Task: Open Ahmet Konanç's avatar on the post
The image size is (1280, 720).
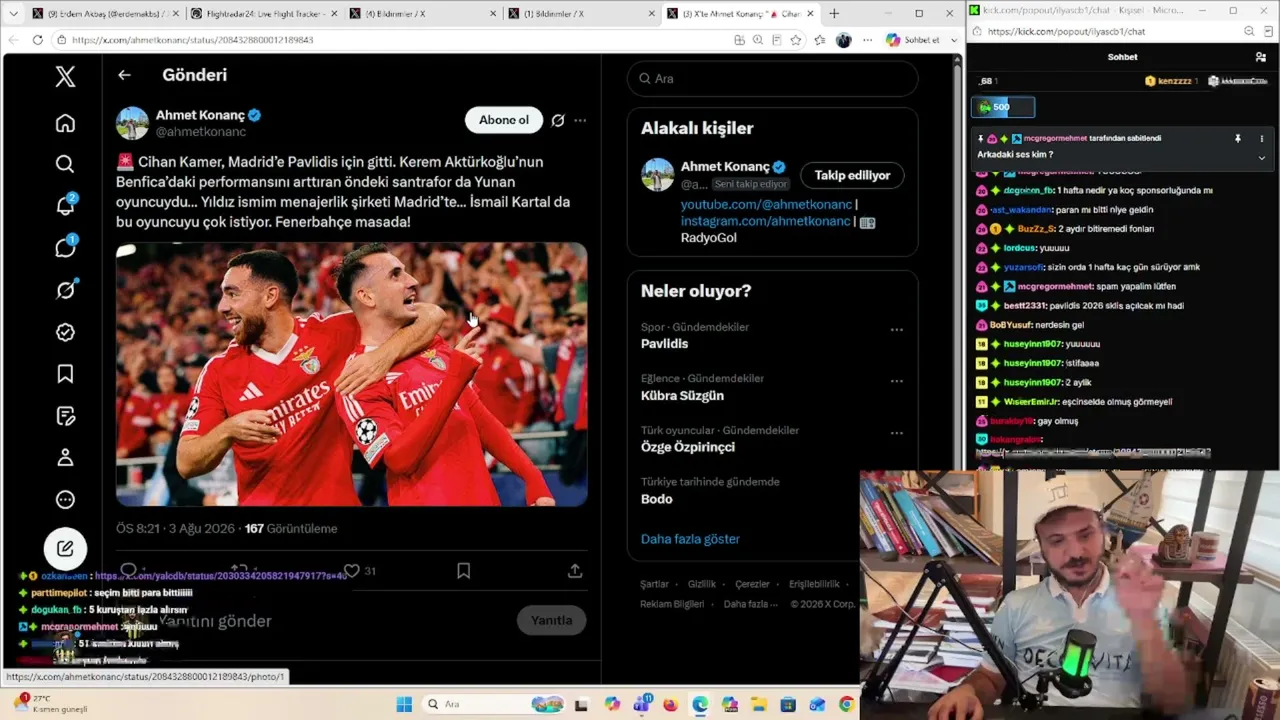Action: 132,122
